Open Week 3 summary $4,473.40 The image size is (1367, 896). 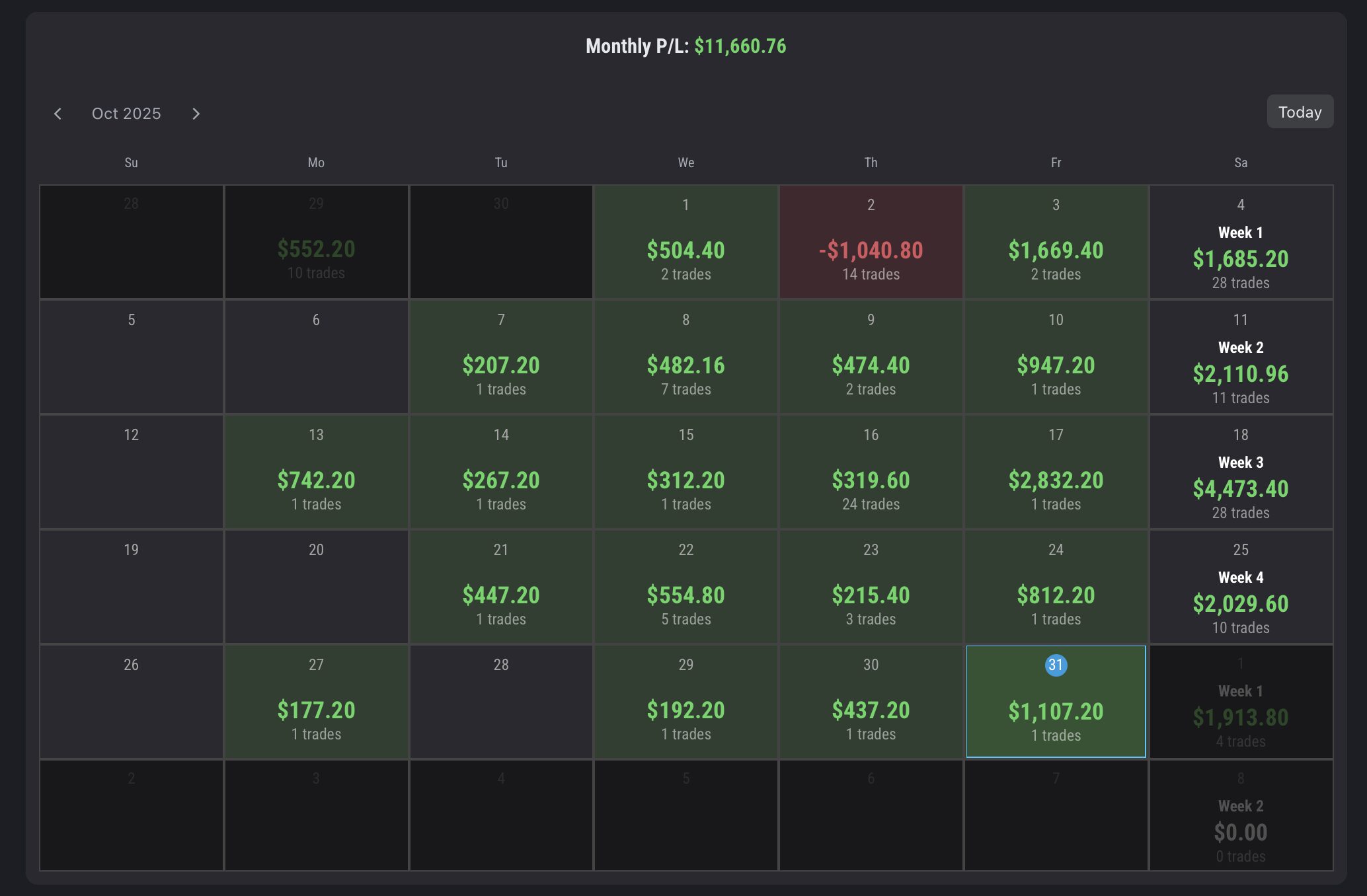(1241, 472)
